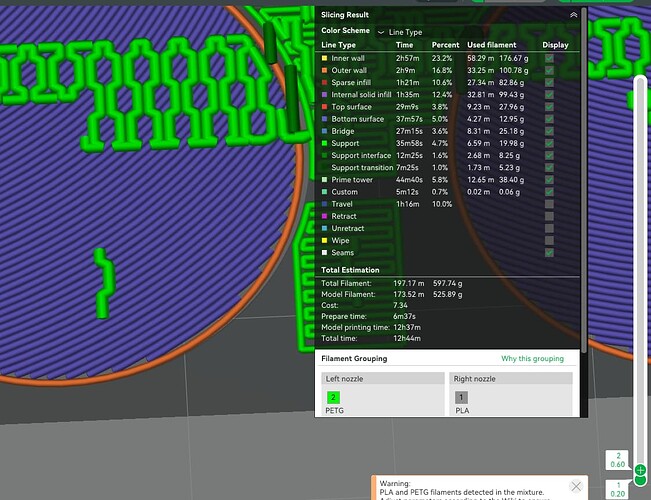Click the Inner wall yellow color swatch

pos(325,58)
